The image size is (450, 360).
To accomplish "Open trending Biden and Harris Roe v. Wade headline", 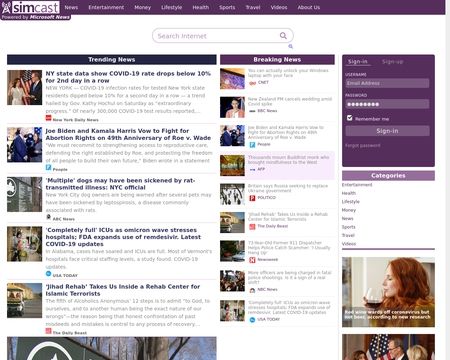I will coord(128,134).
